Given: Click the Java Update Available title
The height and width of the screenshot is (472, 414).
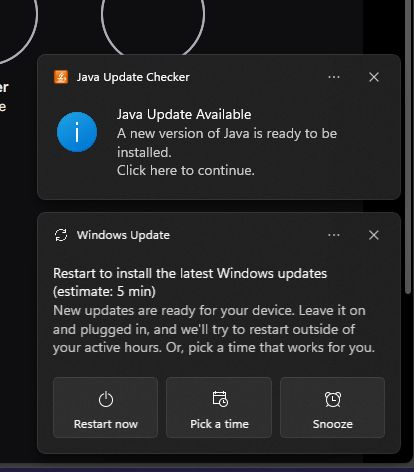Looking at the screenshot, I should click(184, 114).
